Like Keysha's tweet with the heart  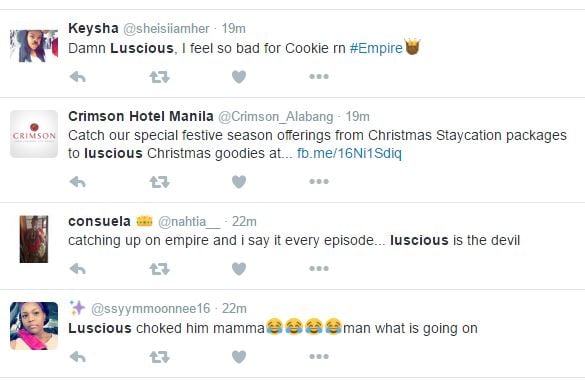[x=239, y=77]
